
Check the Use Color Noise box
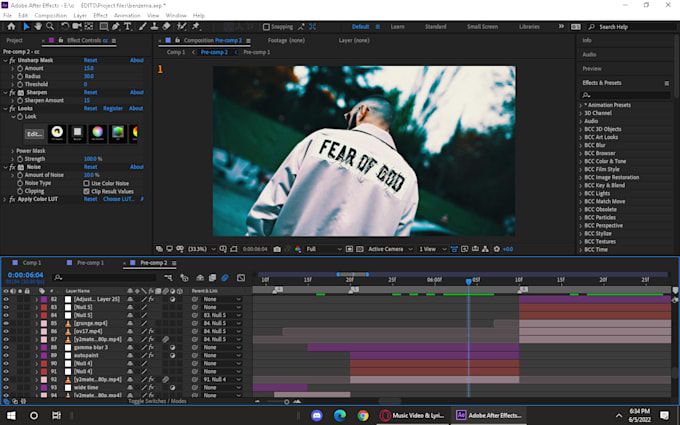coord(86,183)
